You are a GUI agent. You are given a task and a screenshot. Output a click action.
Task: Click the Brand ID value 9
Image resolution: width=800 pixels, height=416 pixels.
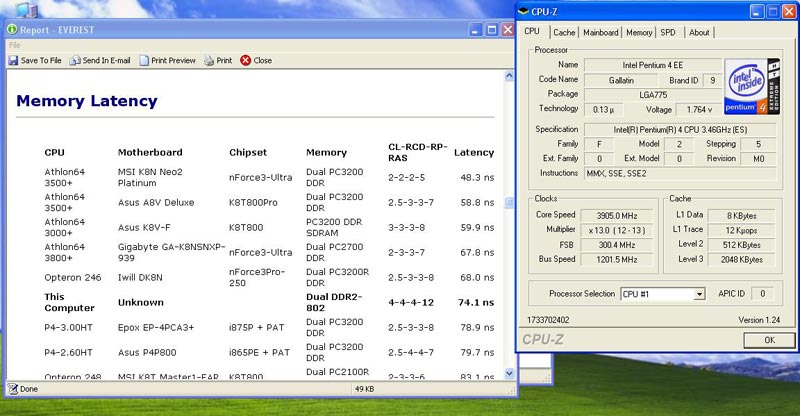click(x=712, y=81)
